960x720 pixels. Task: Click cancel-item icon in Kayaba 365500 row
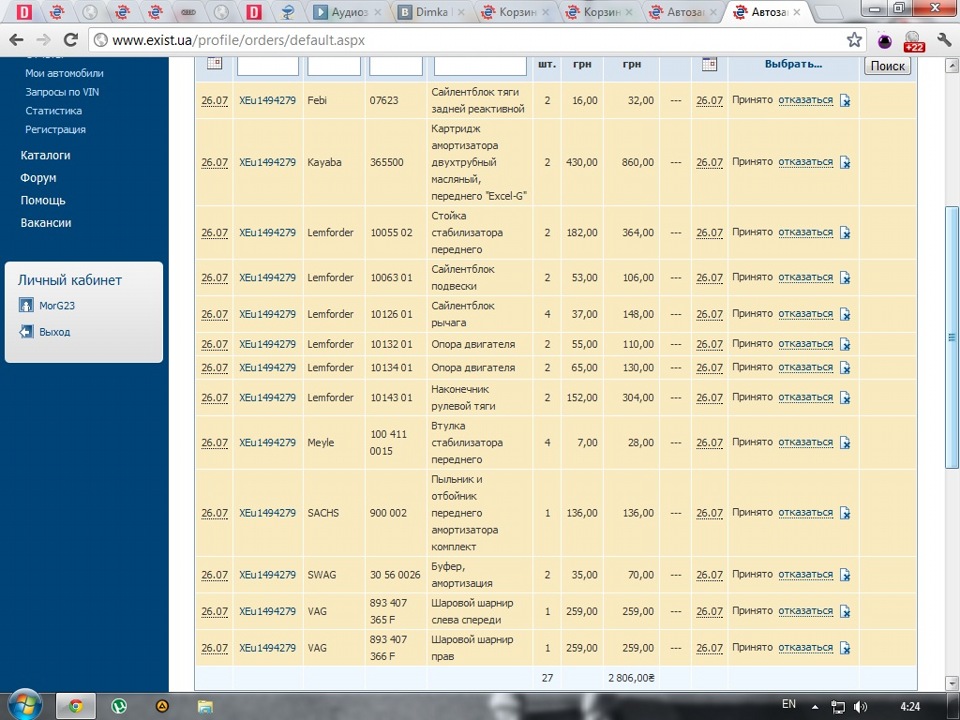(845, 162)
